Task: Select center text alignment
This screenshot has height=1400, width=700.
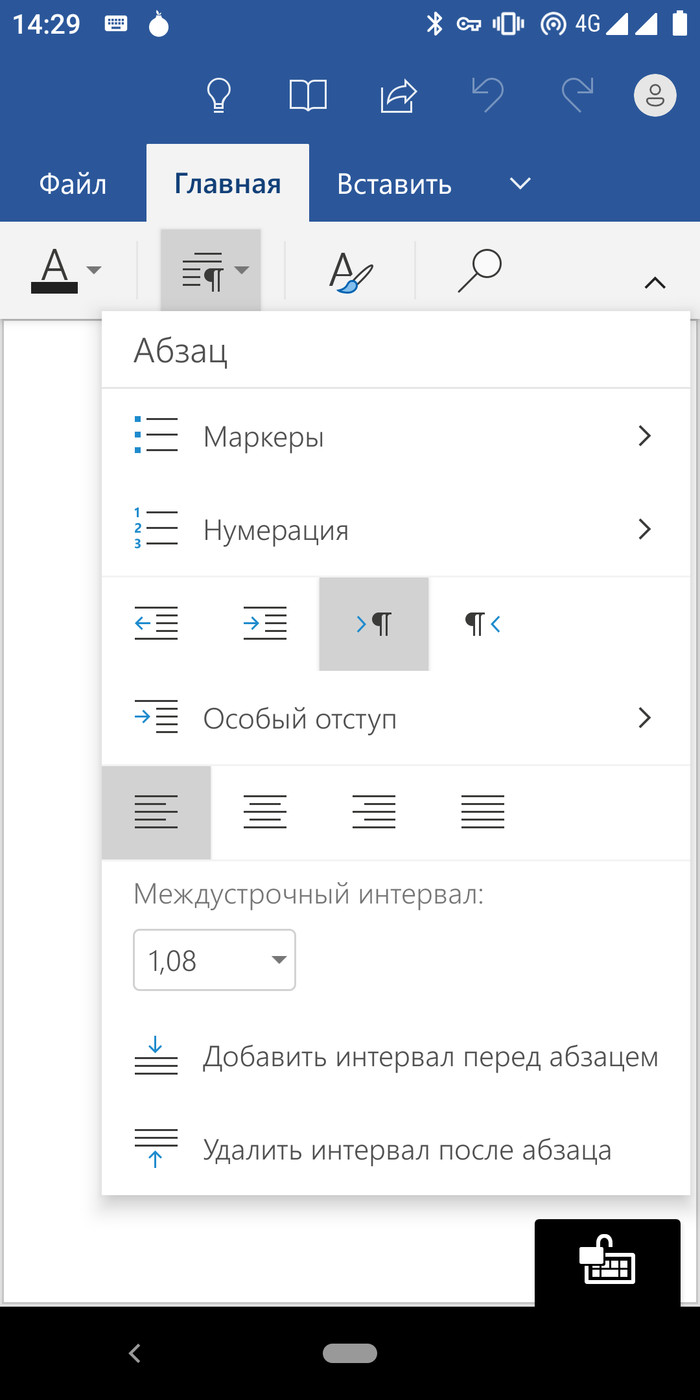Action: pos(265,811)
